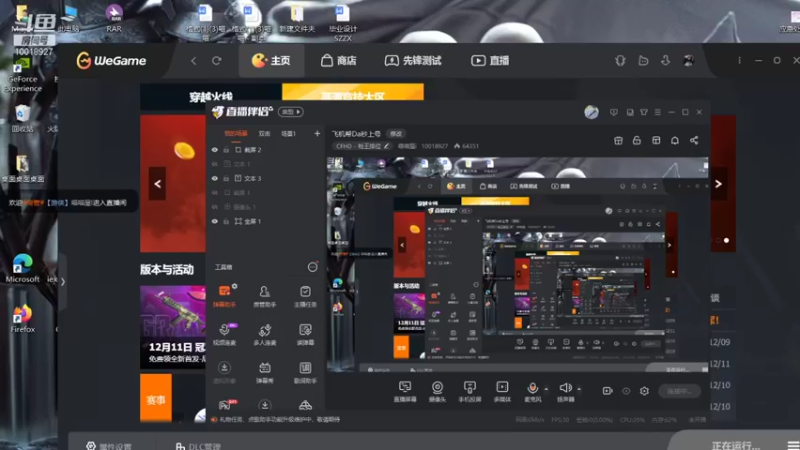Open WeGame 直播 tab
Screen dimensions: 800x450
[490, 61]
